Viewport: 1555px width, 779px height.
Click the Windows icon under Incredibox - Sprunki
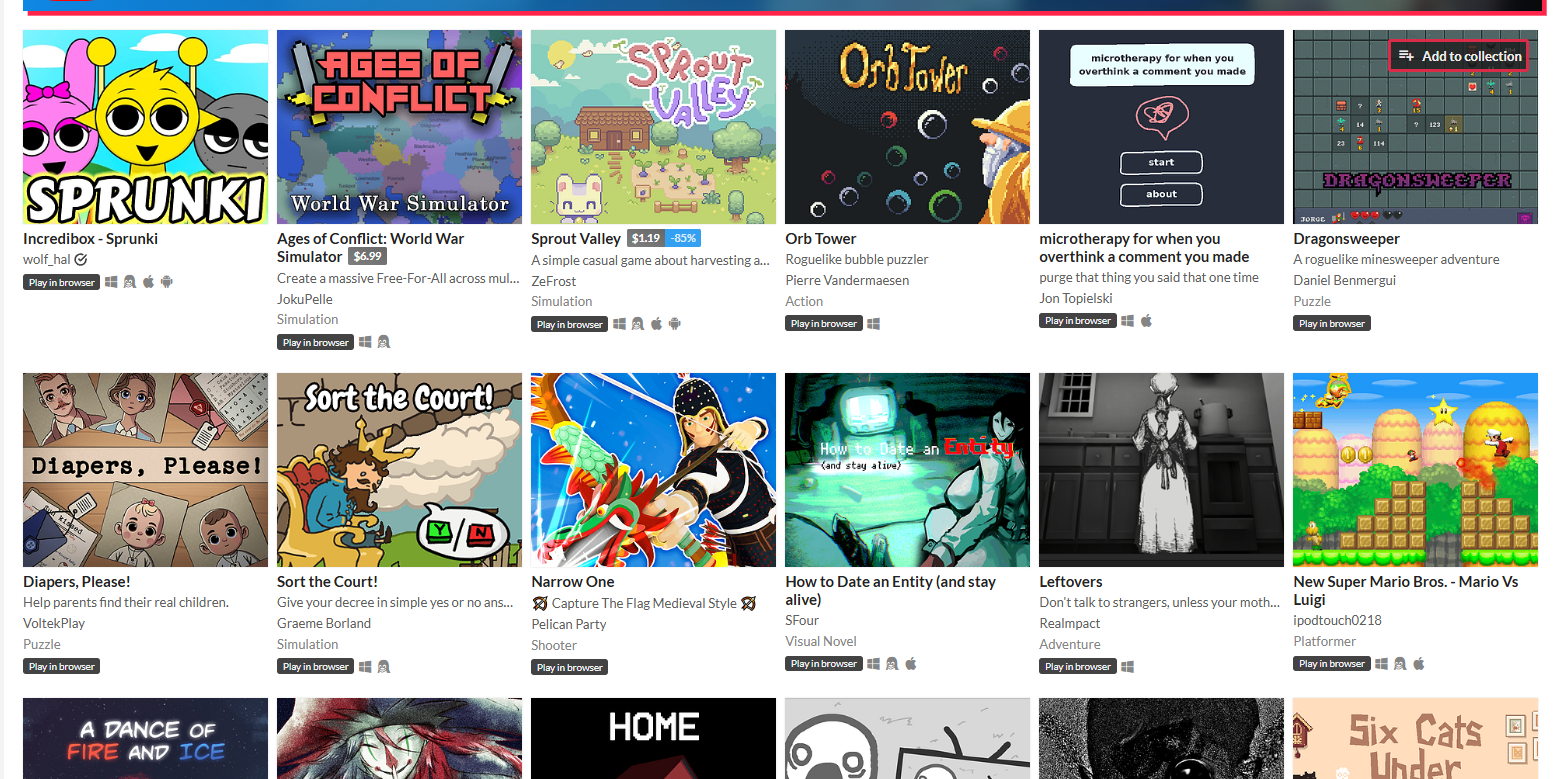111,282
